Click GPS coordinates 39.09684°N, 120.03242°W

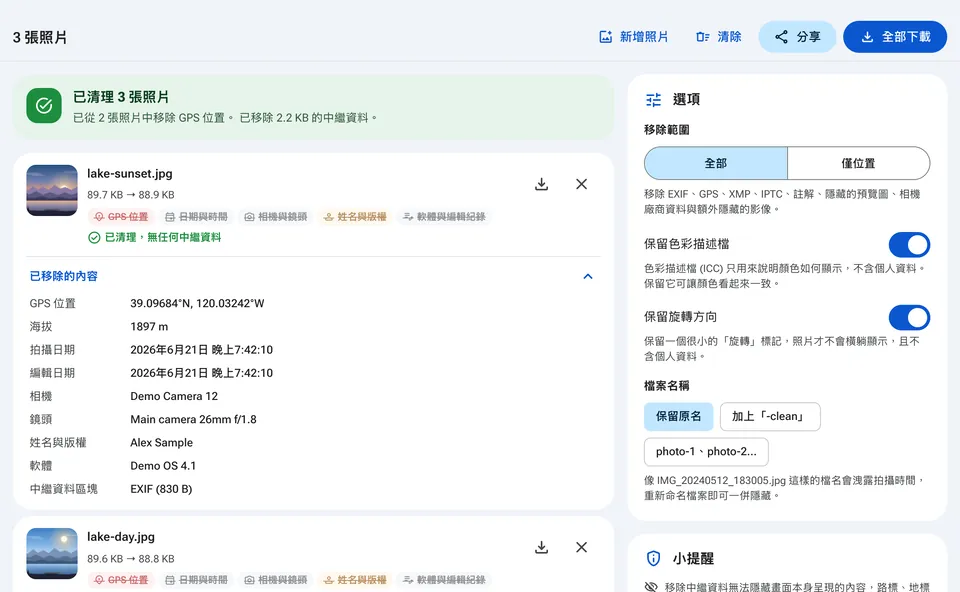pyautogui.click(x=197, y=304)
